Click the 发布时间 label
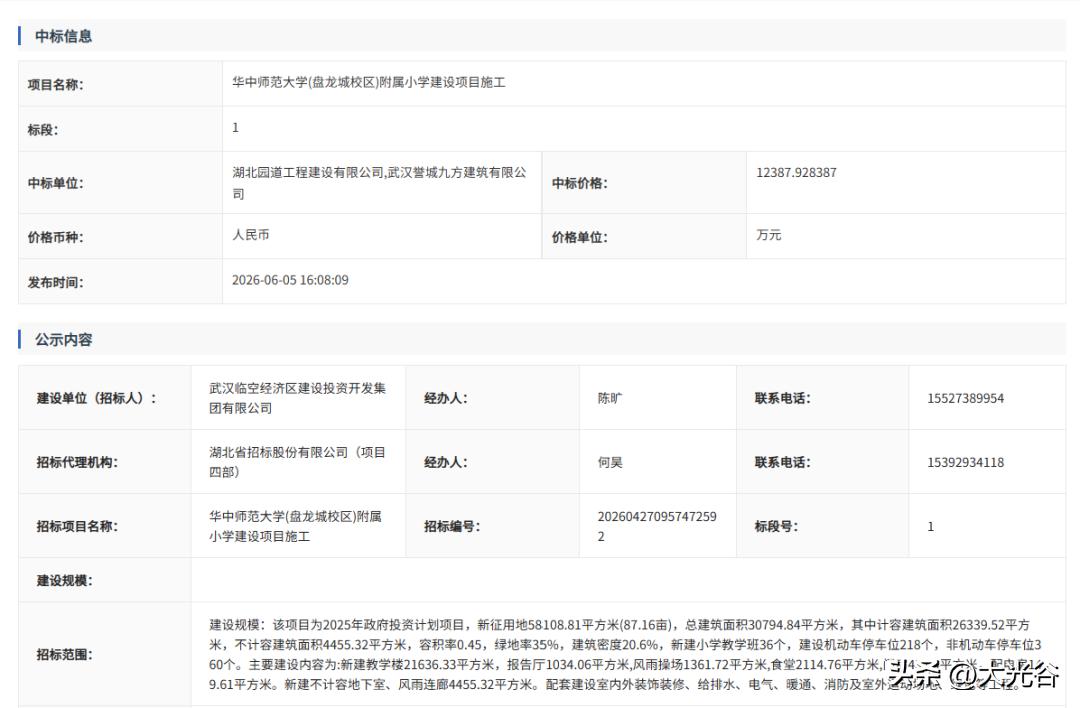This screenshot has height=708, width=1080. [55, 282]
